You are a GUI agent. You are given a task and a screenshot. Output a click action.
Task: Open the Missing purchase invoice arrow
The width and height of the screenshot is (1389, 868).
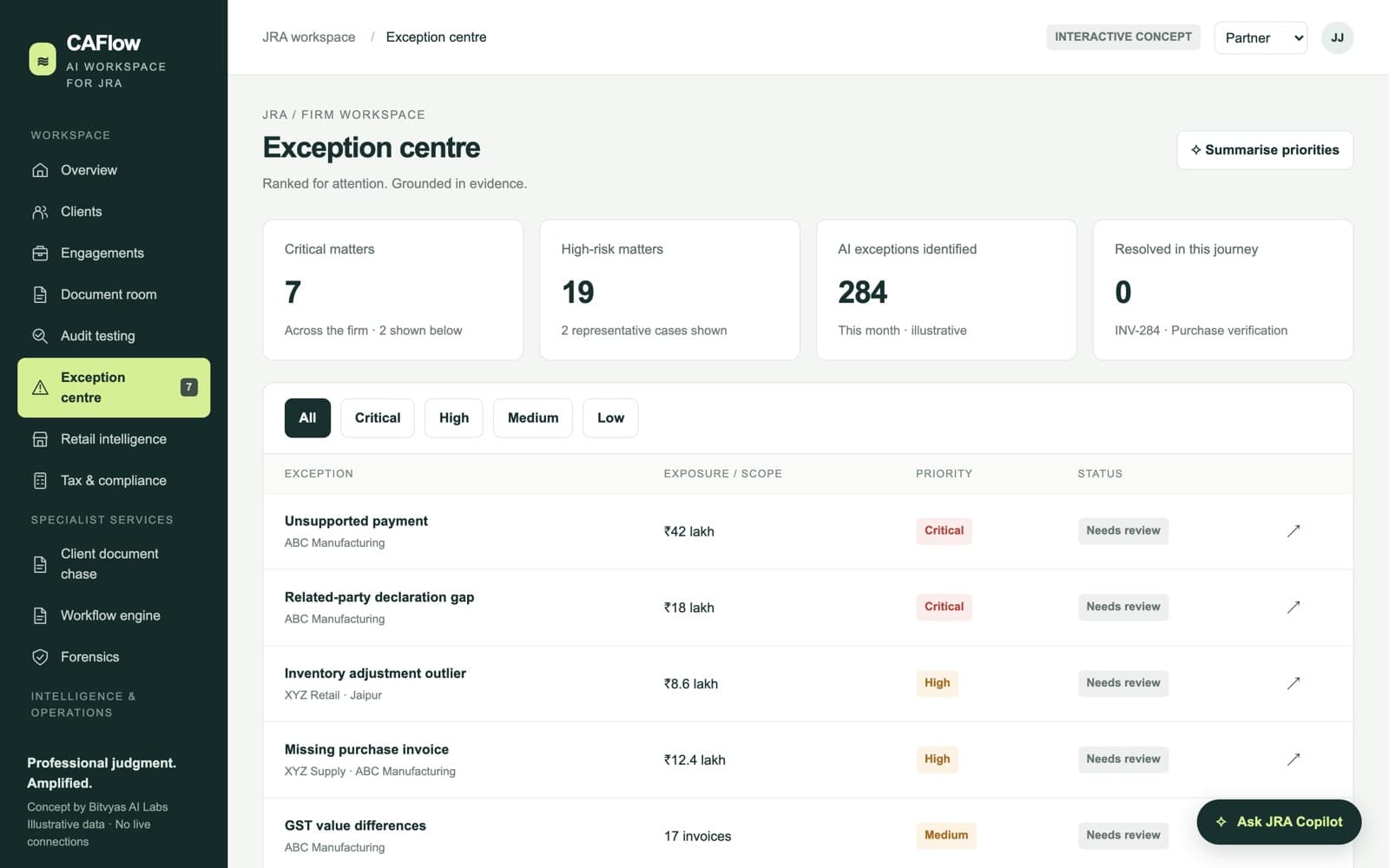click(x=1294, y=759)
